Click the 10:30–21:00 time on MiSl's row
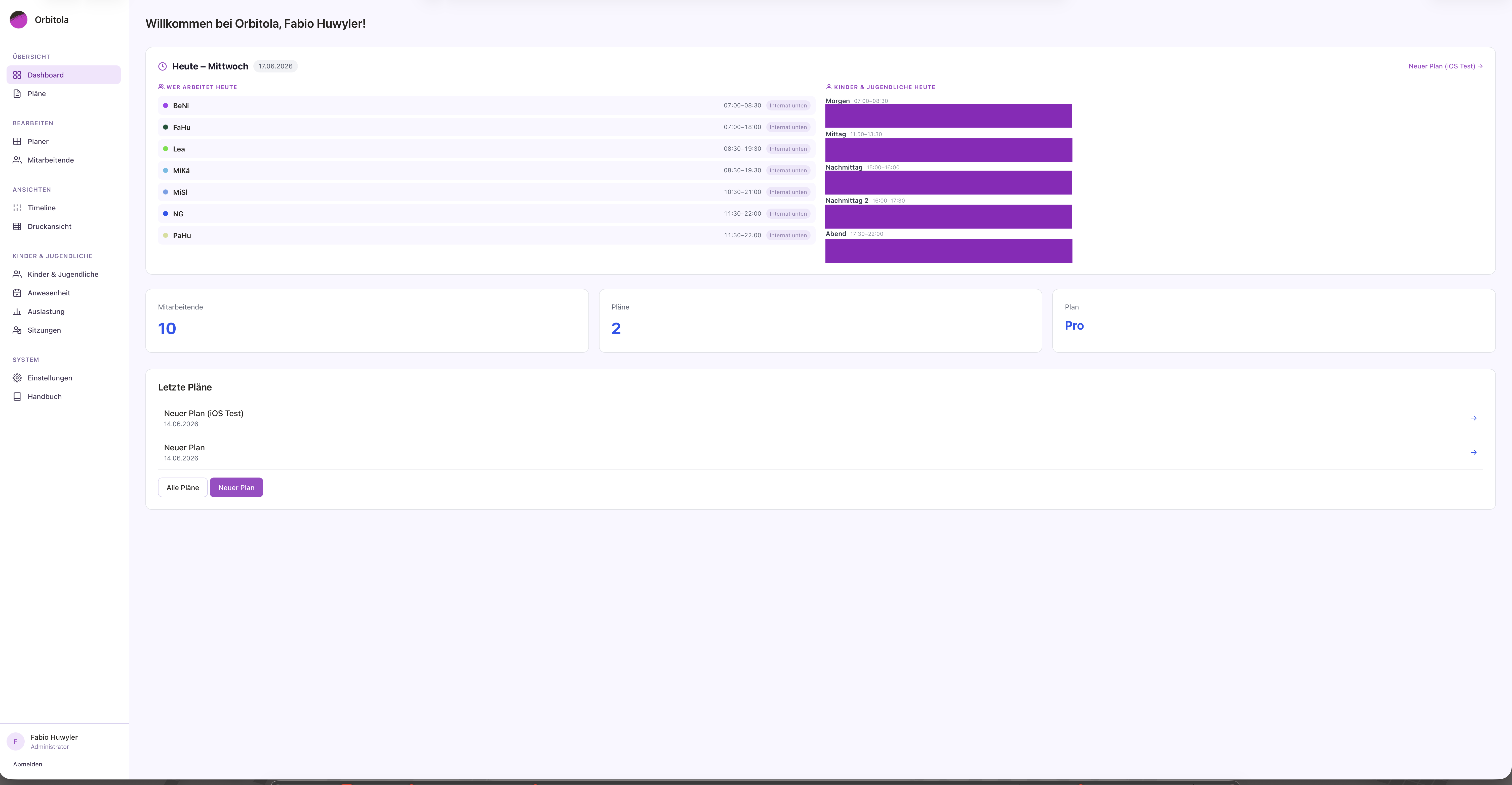 [742, 192]
